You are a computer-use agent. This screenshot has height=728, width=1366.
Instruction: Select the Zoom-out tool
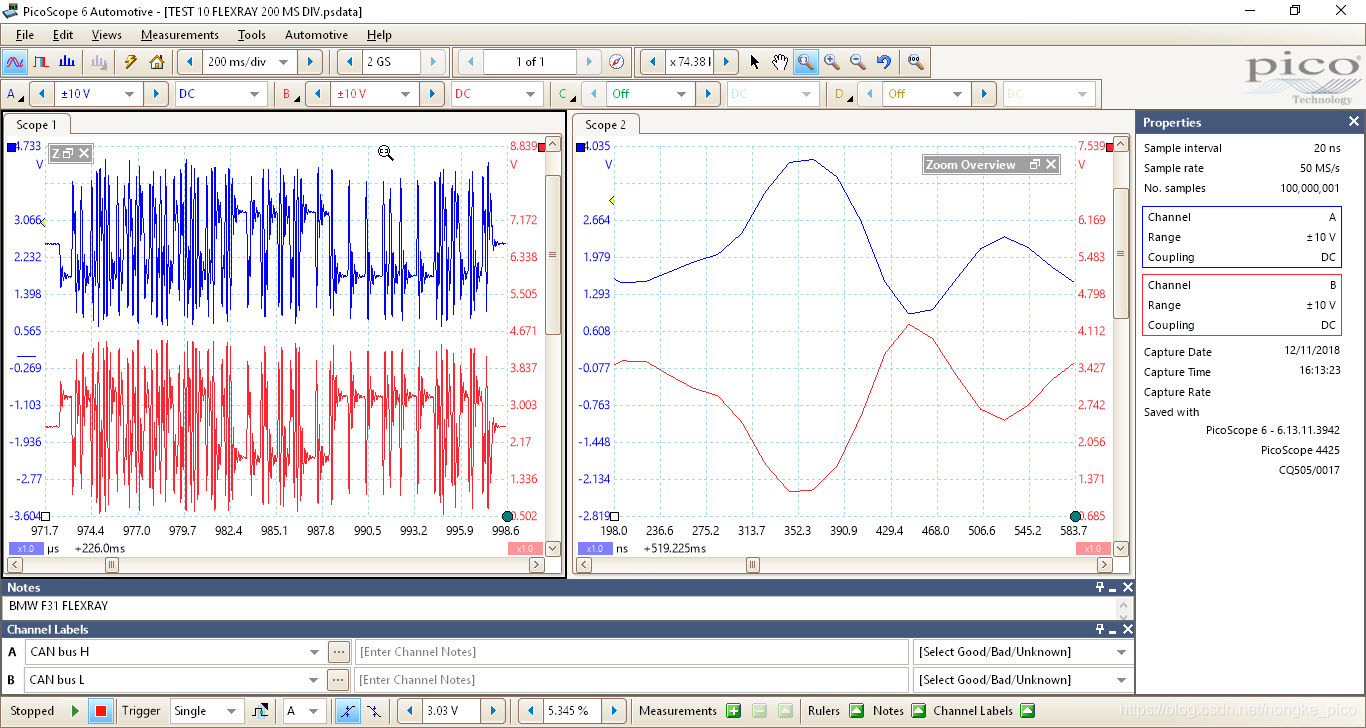pos(857,62)
